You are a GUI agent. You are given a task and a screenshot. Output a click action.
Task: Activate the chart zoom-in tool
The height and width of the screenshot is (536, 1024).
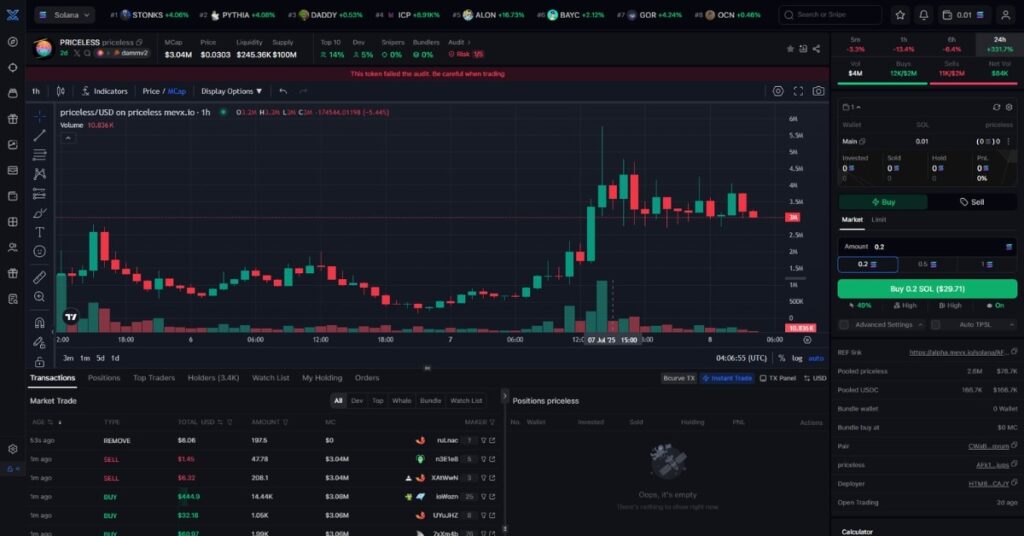pos(40,297)
